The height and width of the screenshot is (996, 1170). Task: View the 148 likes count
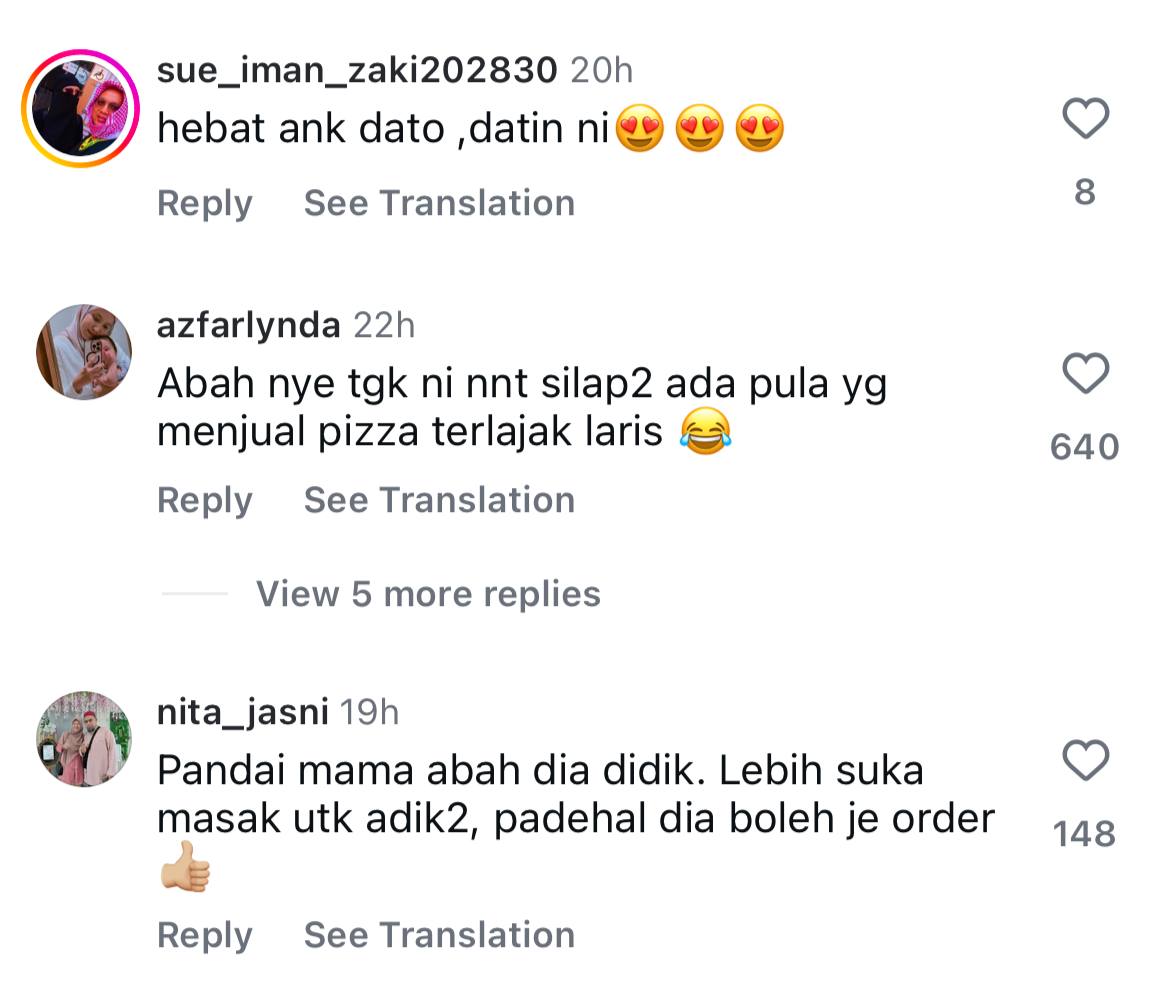pos(1085,833)
